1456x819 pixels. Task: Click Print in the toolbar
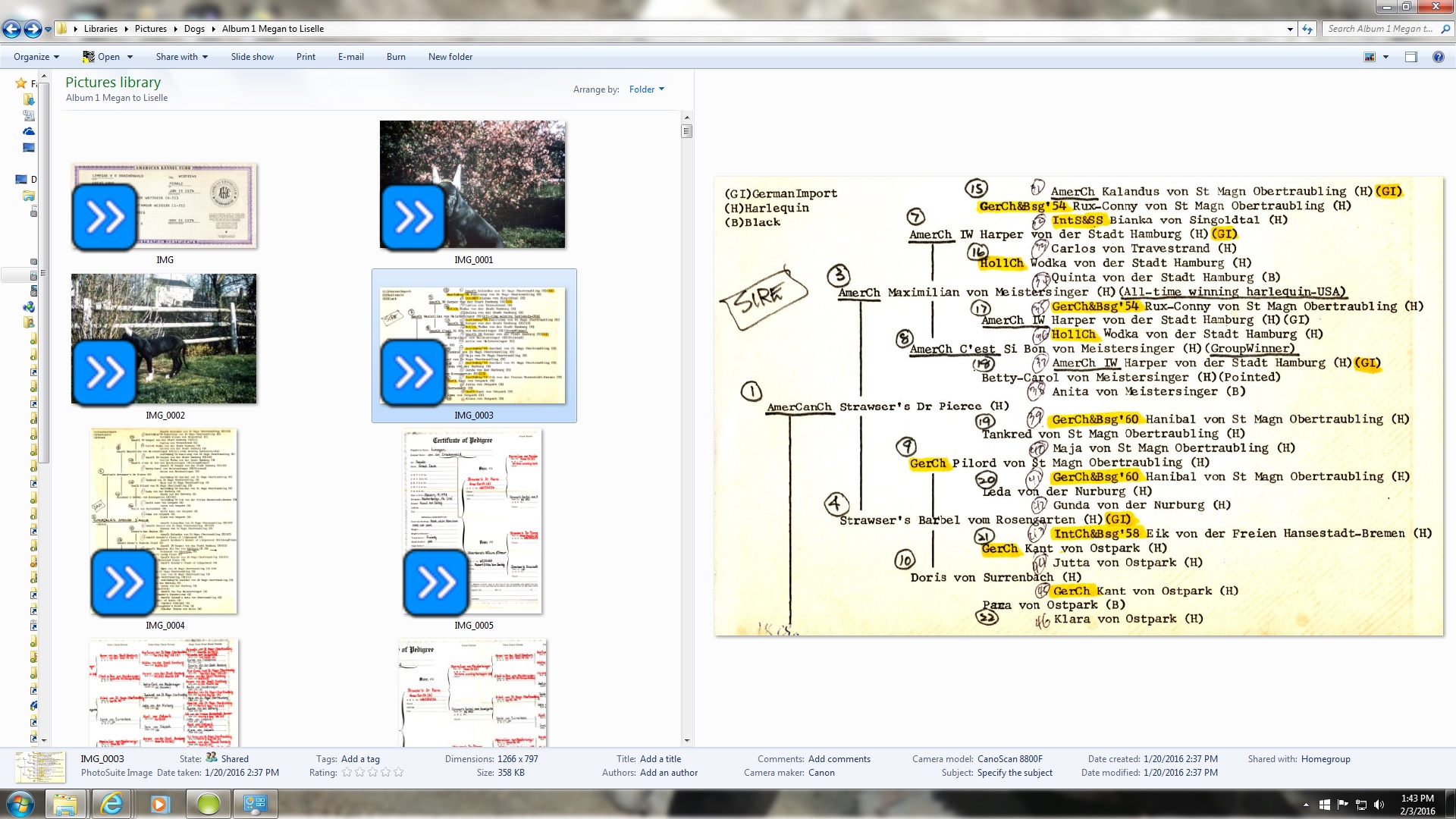pyautogui.click(x=306, y=57)
